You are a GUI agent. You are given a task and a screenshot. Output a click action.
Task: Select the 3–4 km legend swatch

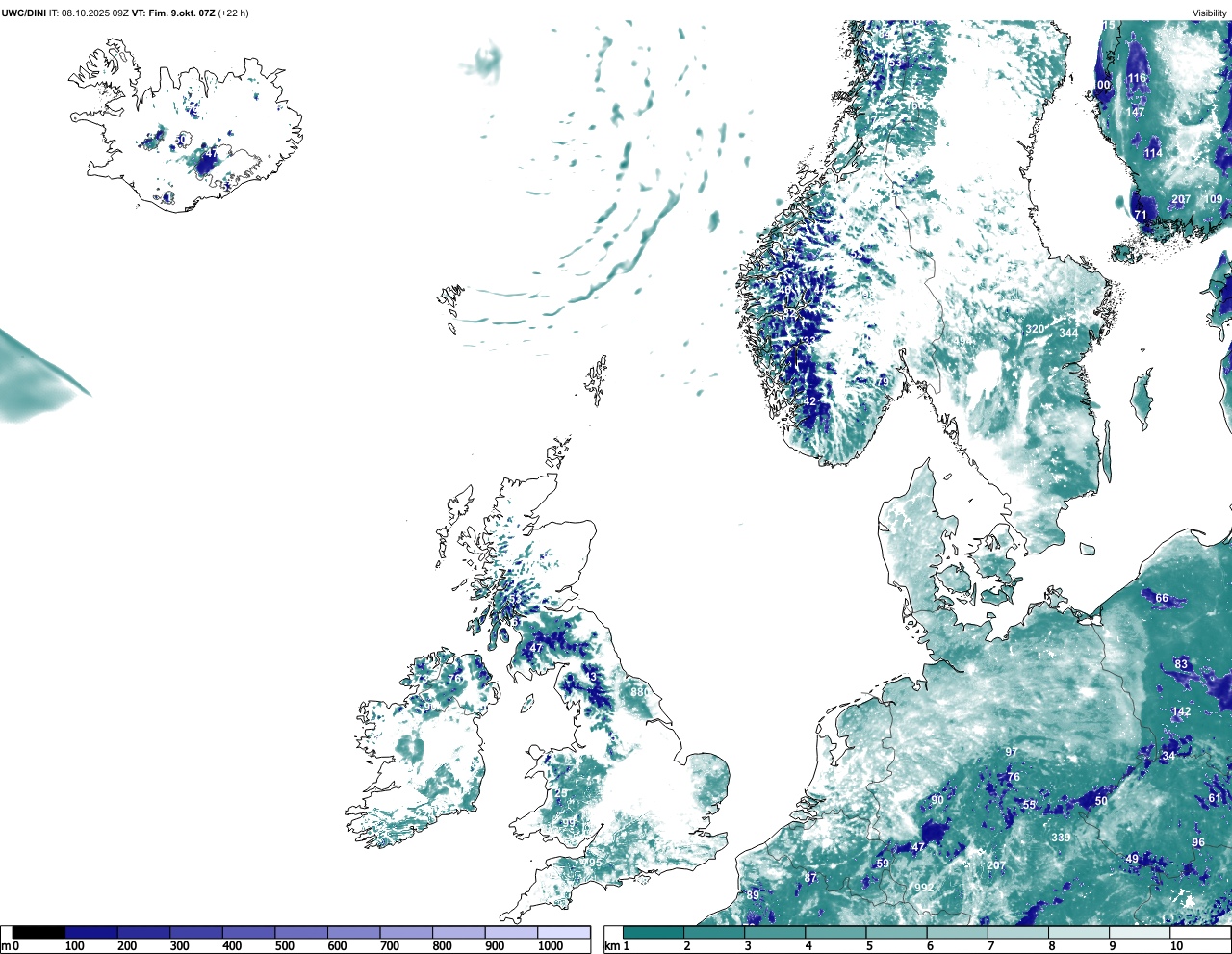point(774,932)
